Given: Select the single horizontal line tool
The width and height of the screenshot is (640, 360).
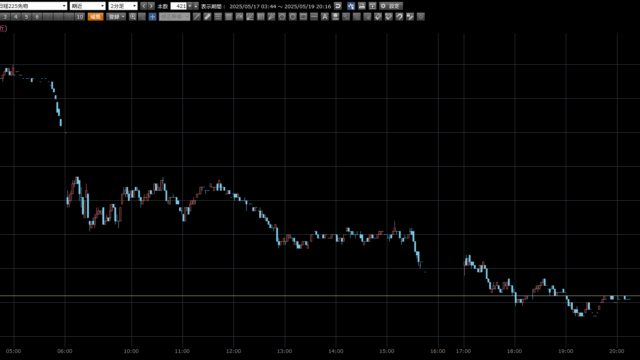Looking at the screenshot, I should pyautogui.click(x=313, y=17).
